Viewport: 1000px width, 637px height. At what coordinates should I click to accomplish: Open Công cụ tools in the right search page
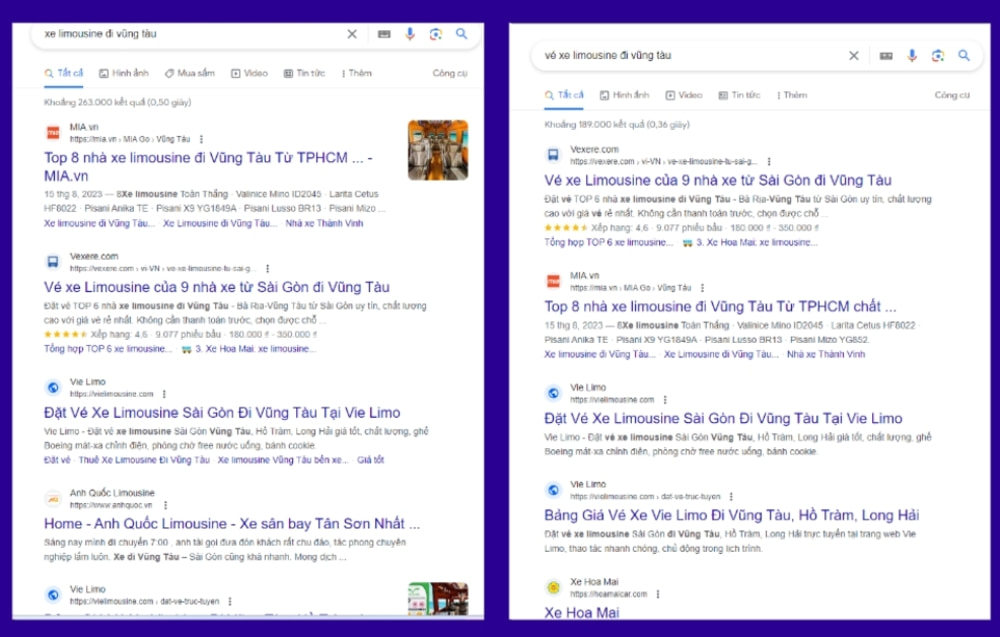tap(952, 95)
